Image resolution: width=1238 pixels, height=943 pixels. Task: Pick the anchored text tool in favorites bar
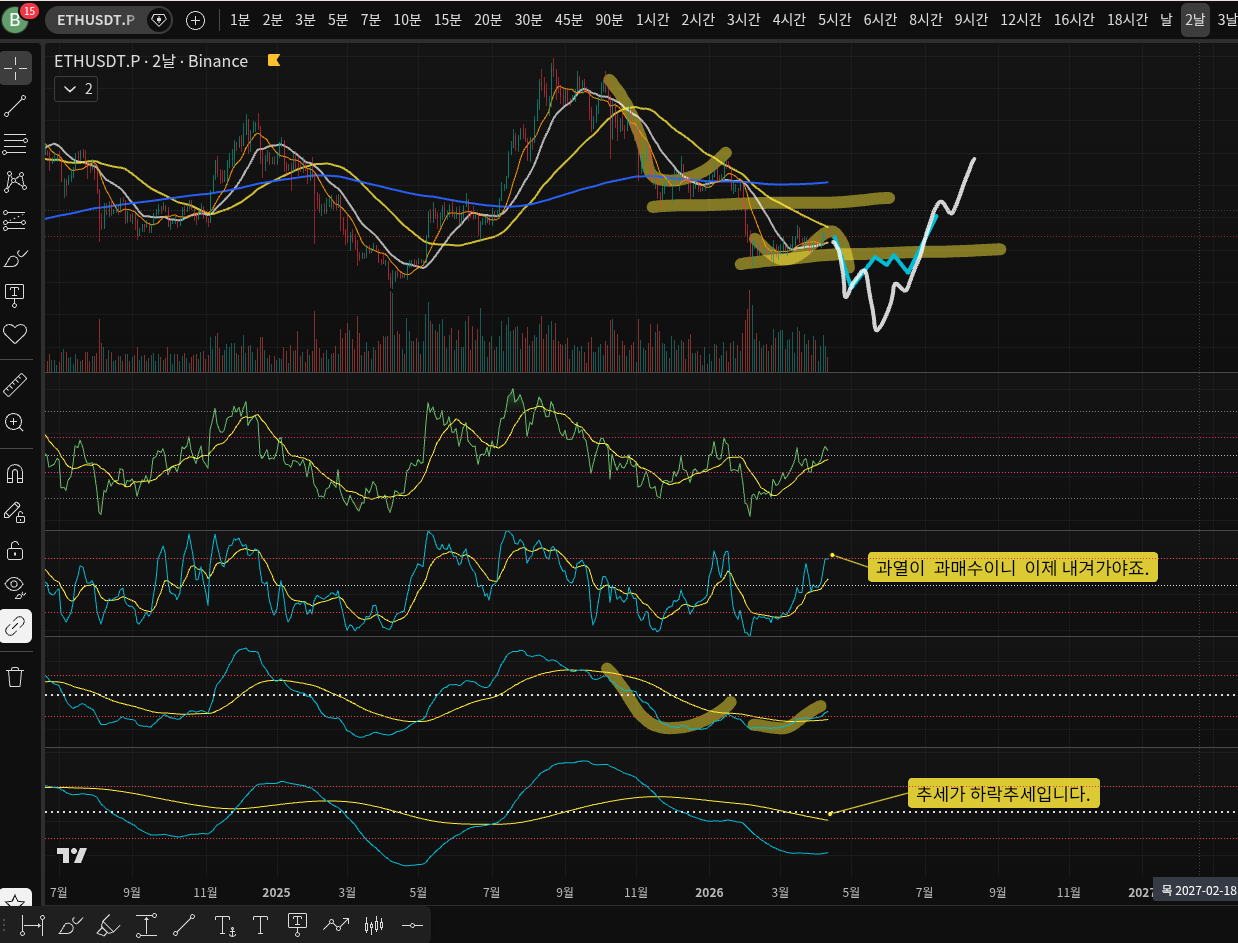coord(298,925)
